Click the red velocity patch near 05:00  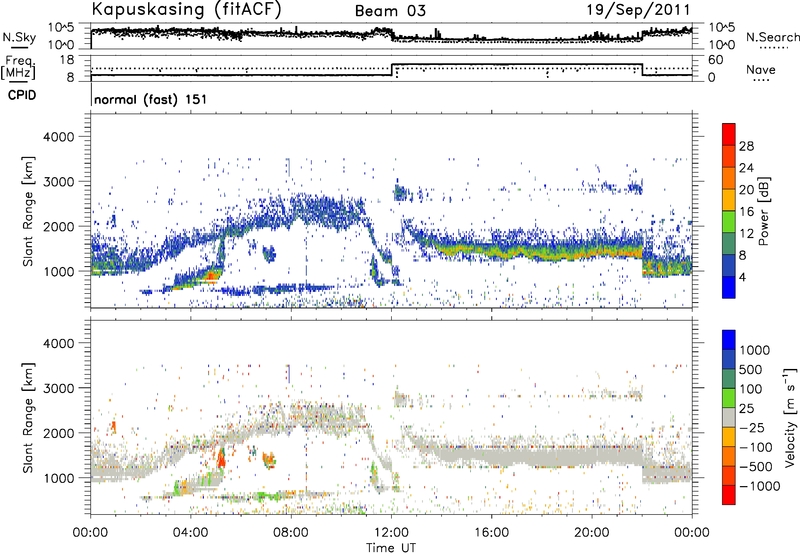[x=221, y=458]
